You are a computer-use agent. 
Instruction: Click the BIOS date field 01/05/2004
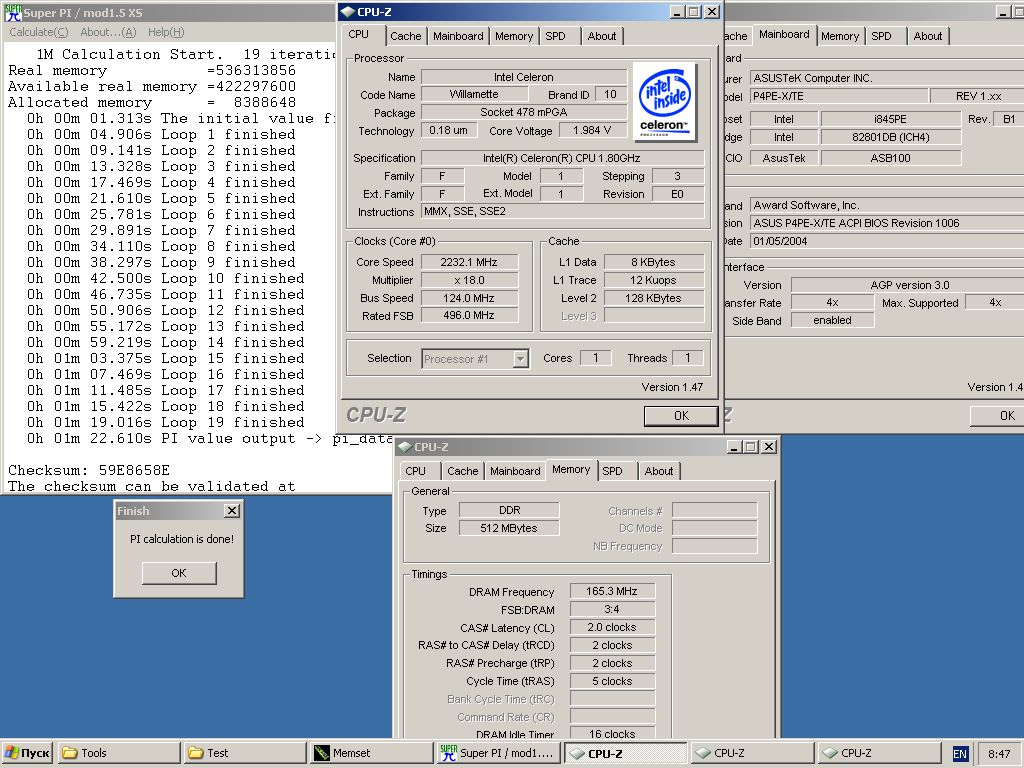(x=887, y=242)
